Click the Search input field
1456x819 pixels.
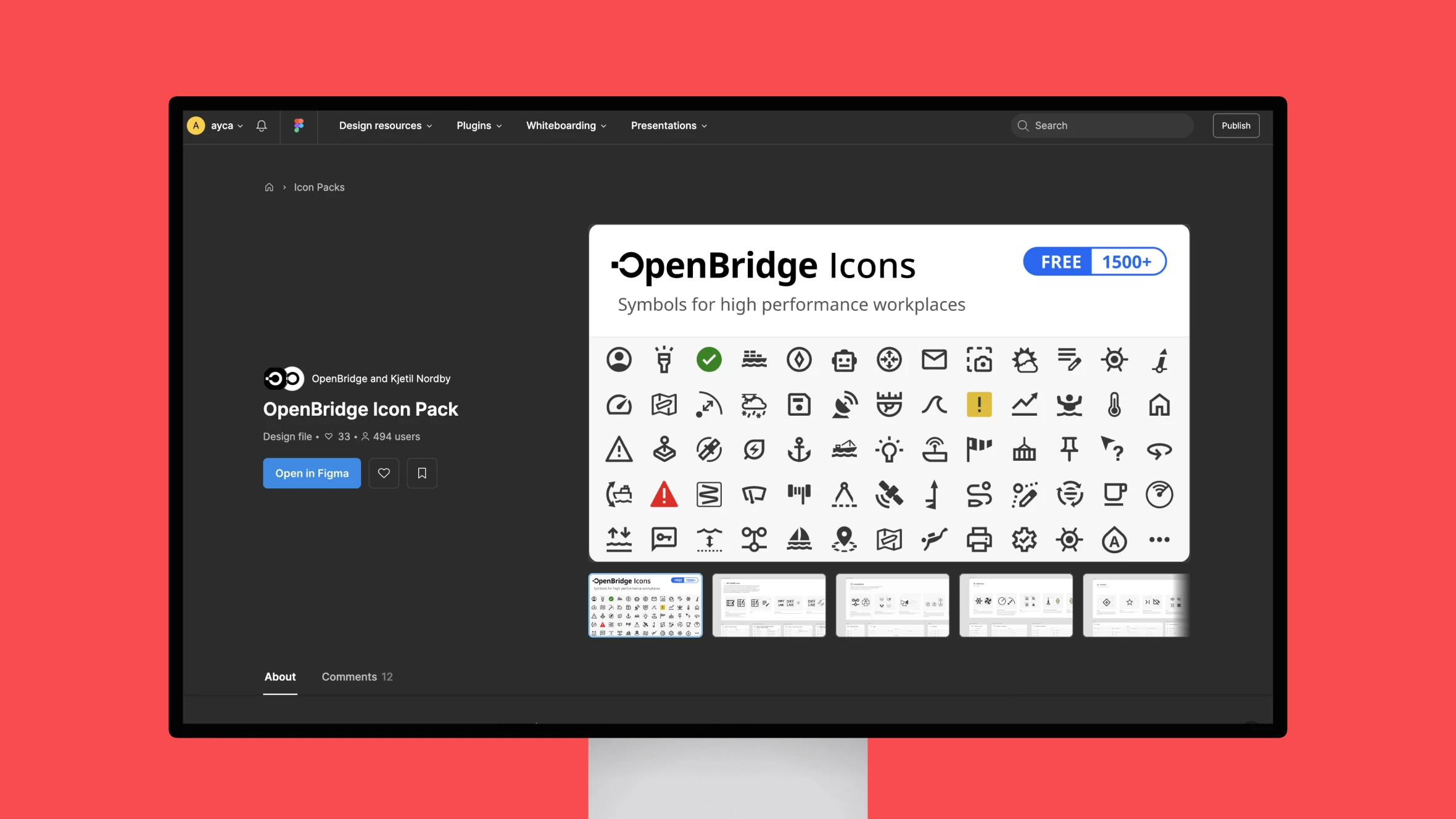click(x=1102, y=125)
